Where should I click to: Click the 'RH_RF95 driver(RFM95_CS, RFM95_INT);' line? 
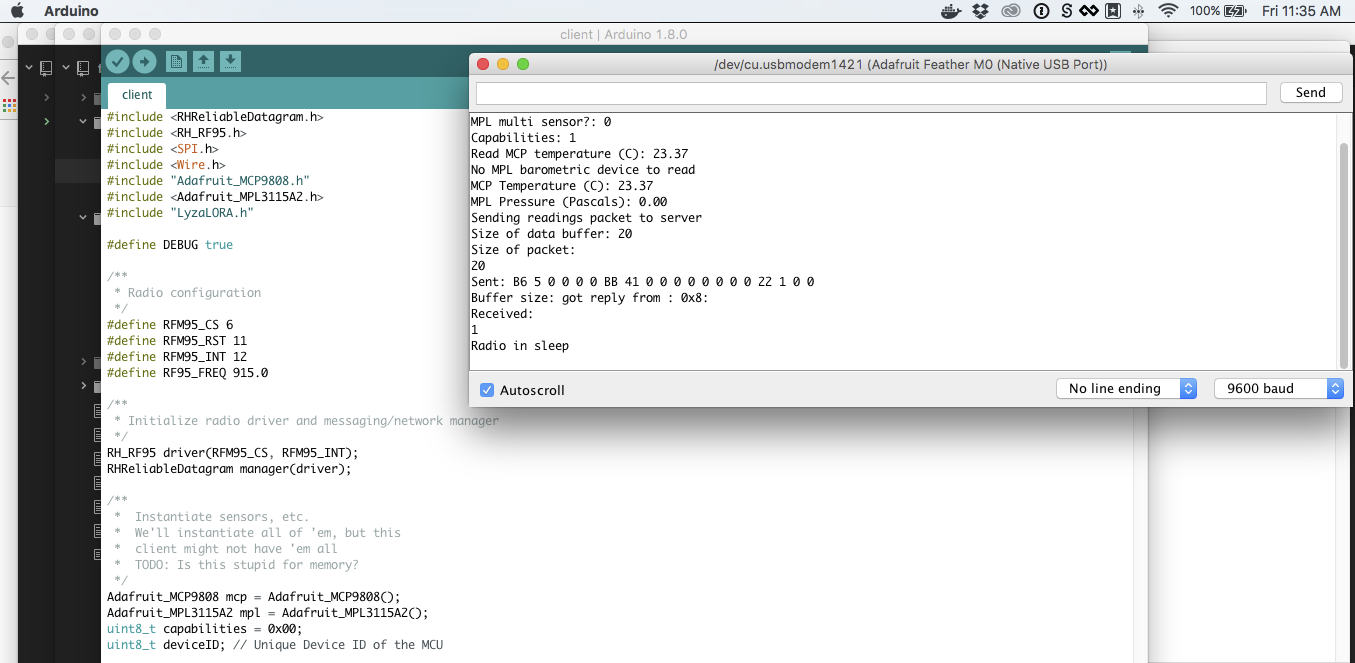click(x=232, y=453)
